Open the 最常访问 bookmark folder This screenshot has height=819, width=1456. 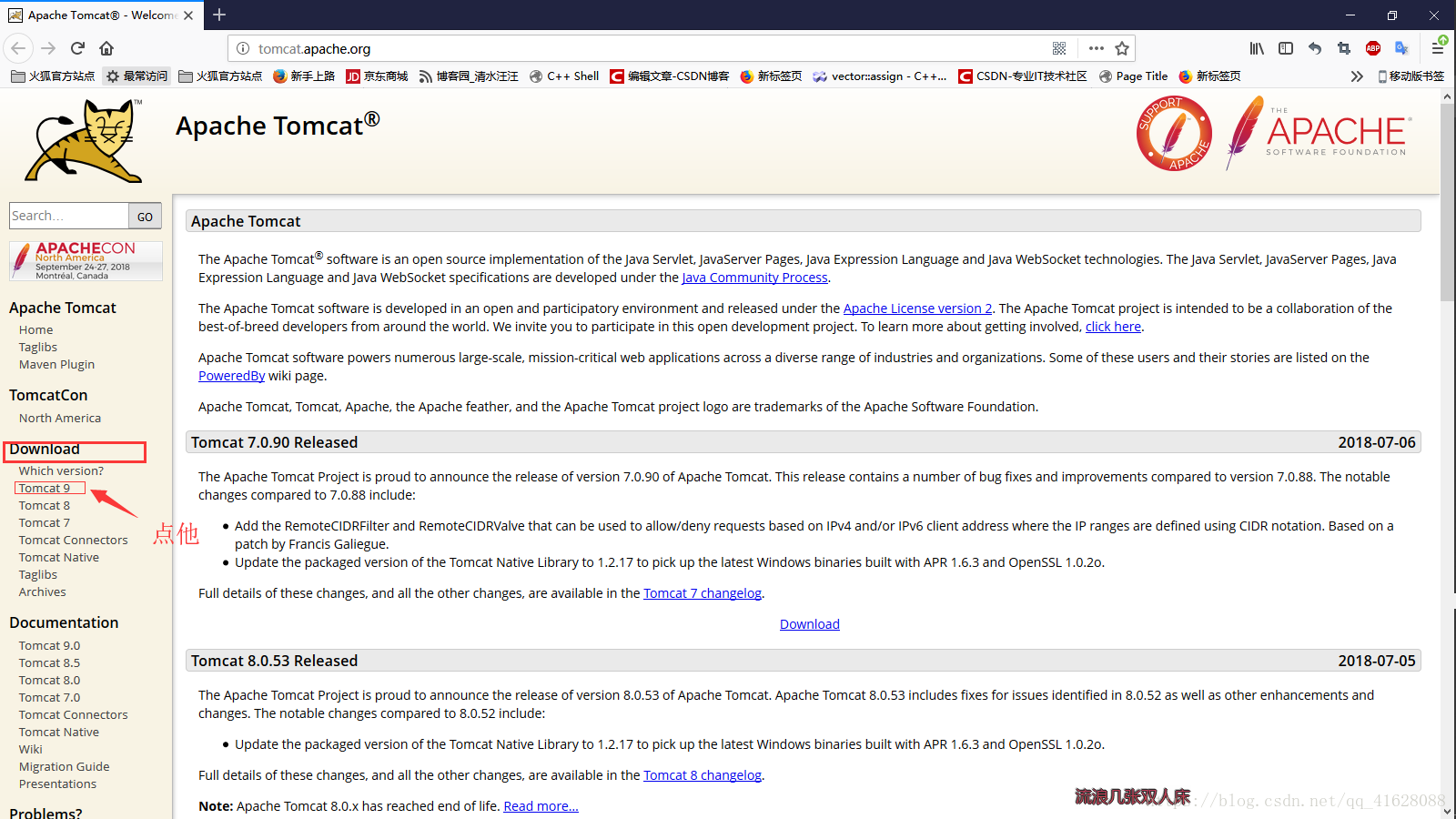click(137, 76)
